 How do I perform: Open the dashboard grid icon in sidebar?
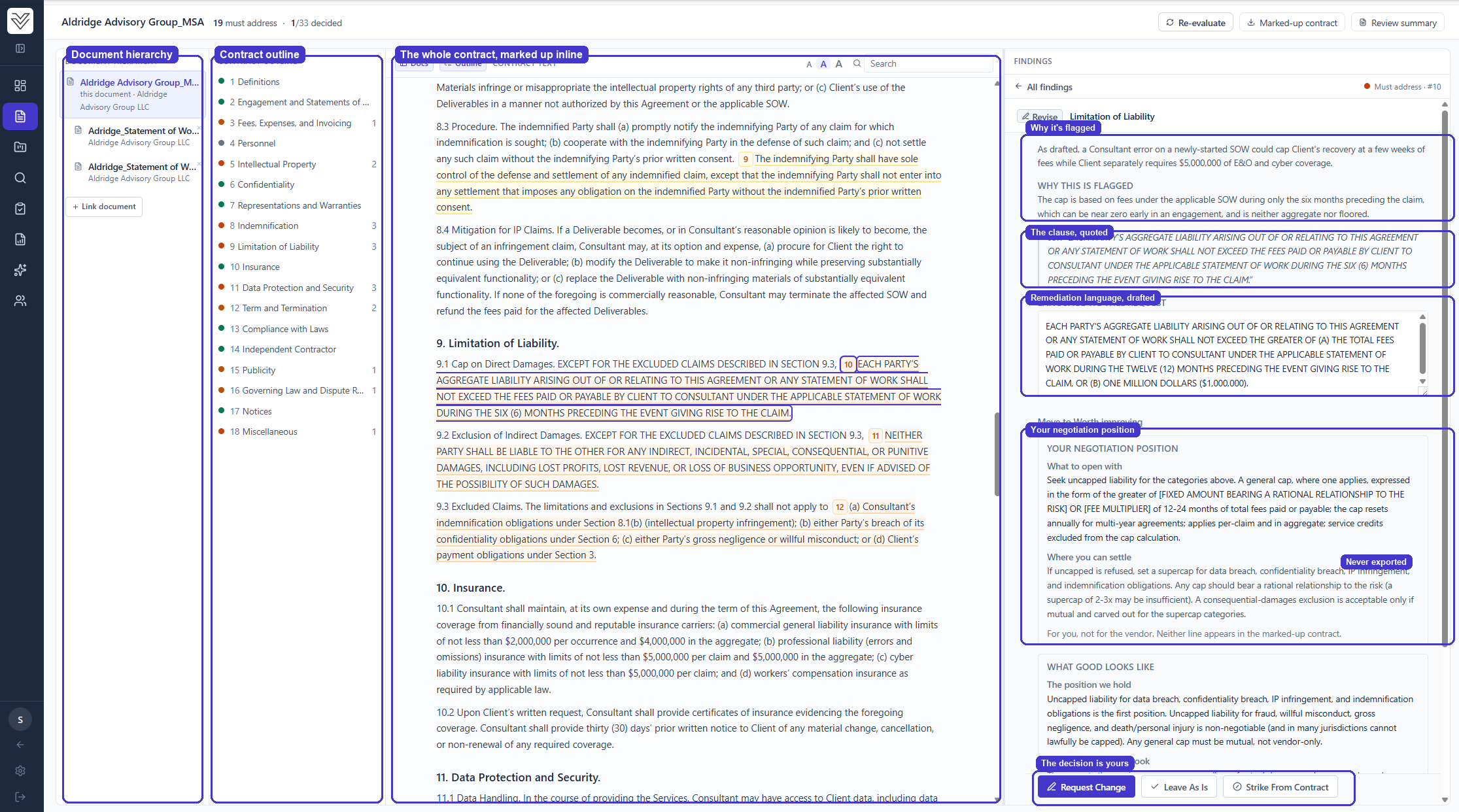(x=20, y=86)
